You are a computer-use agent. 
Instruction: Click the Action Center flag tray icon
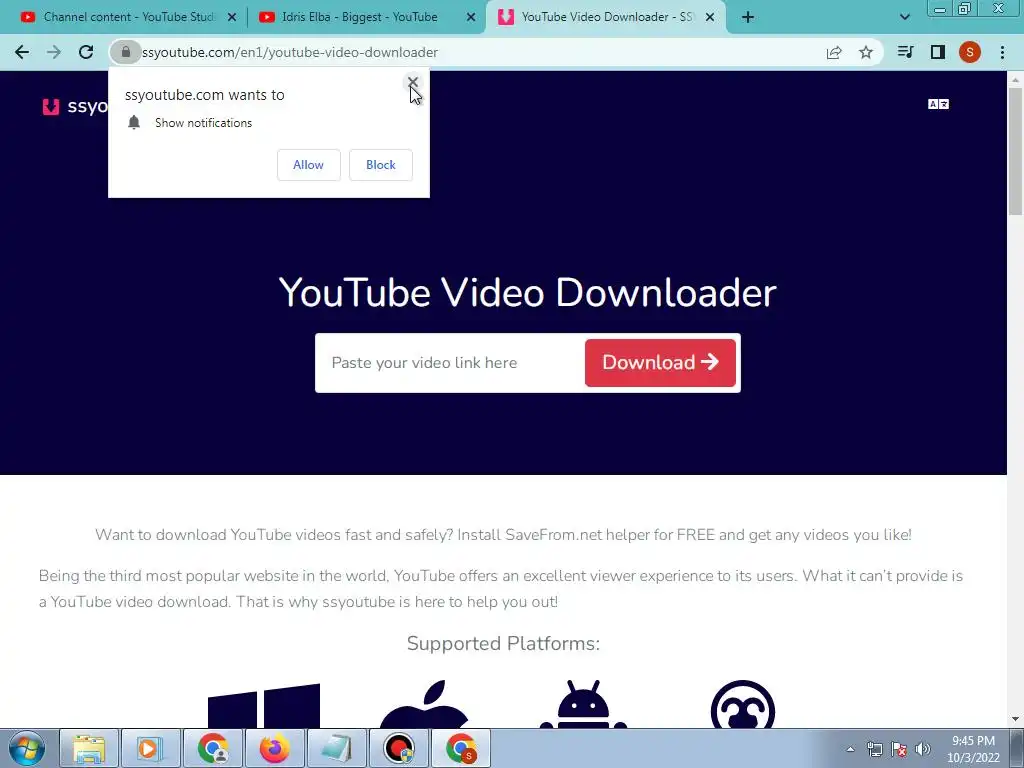[899, 749]
